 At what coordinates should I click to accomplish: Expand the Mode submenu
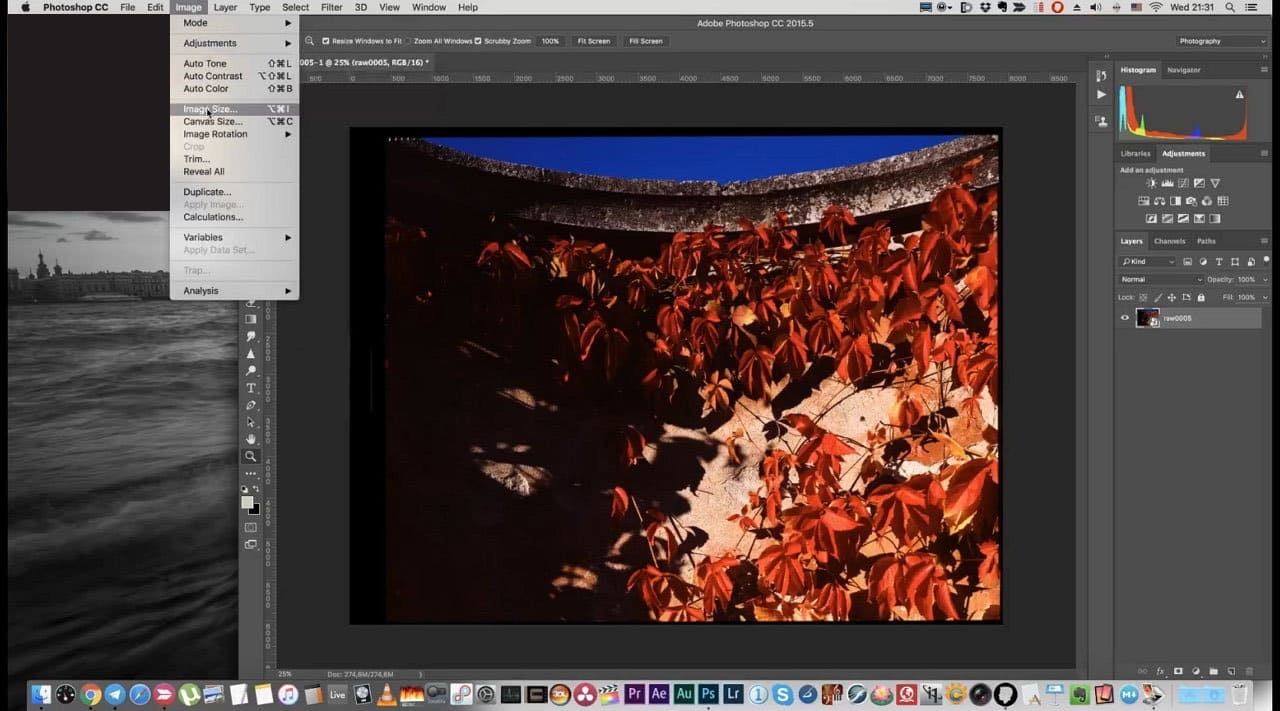pos(234,22)
